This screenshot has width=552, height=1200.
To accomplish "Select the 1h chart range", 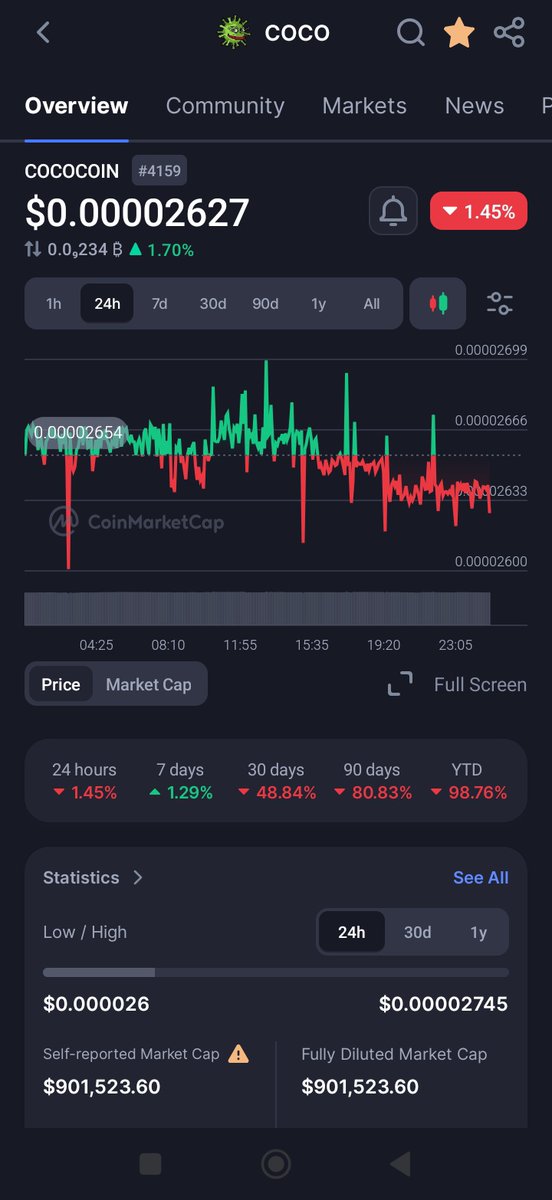I will coord(54,304).
